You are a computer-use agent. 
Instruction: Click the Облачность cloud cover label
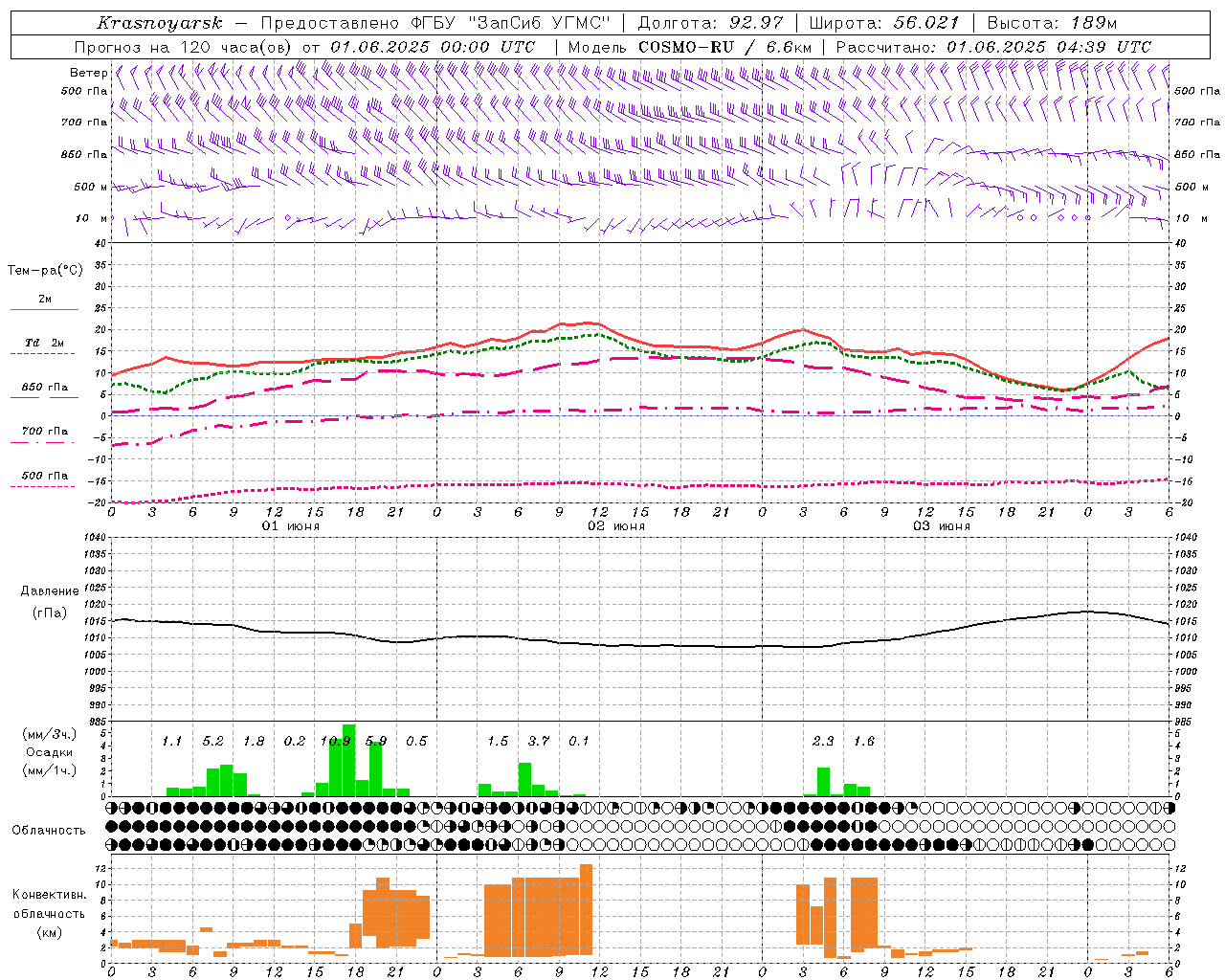point(49,831)
